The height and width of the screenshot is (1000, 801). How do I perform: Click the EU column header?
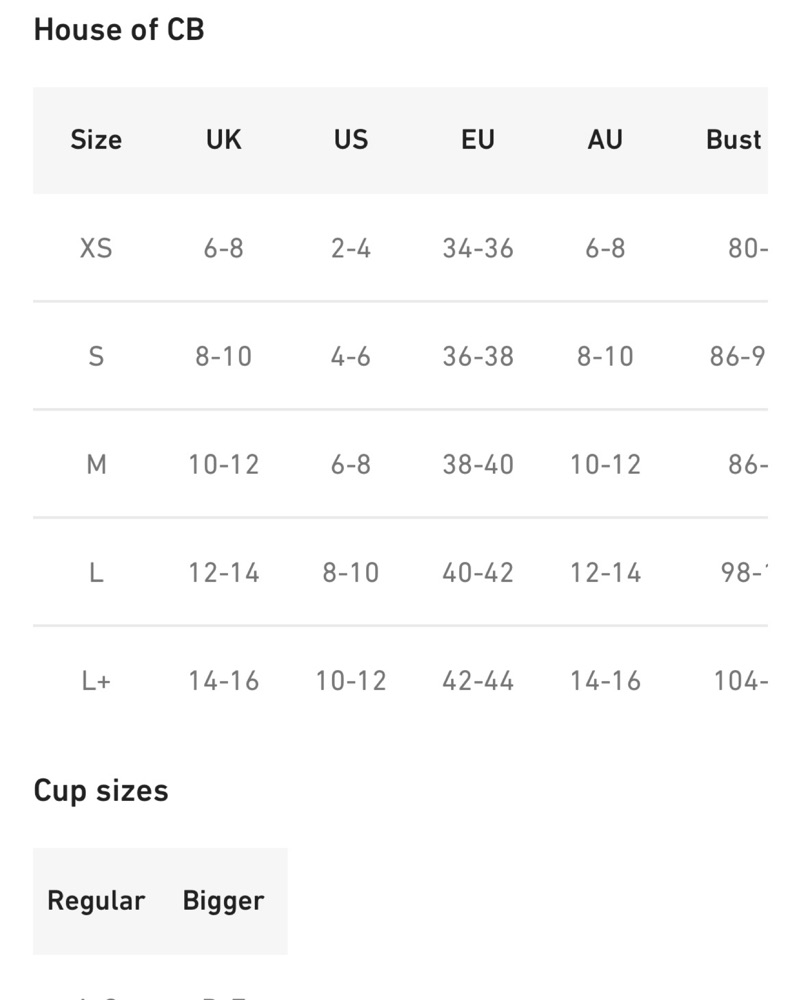point(478,140)
